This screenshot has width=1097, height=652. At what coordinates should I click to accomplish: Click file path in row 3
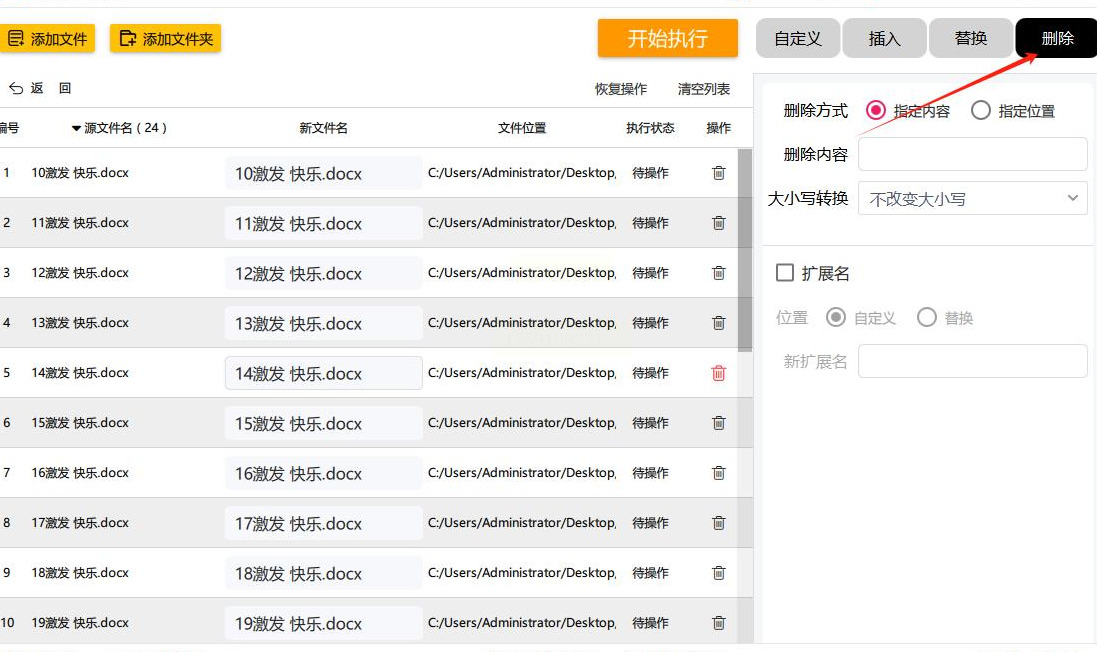[x=522, y=273]
